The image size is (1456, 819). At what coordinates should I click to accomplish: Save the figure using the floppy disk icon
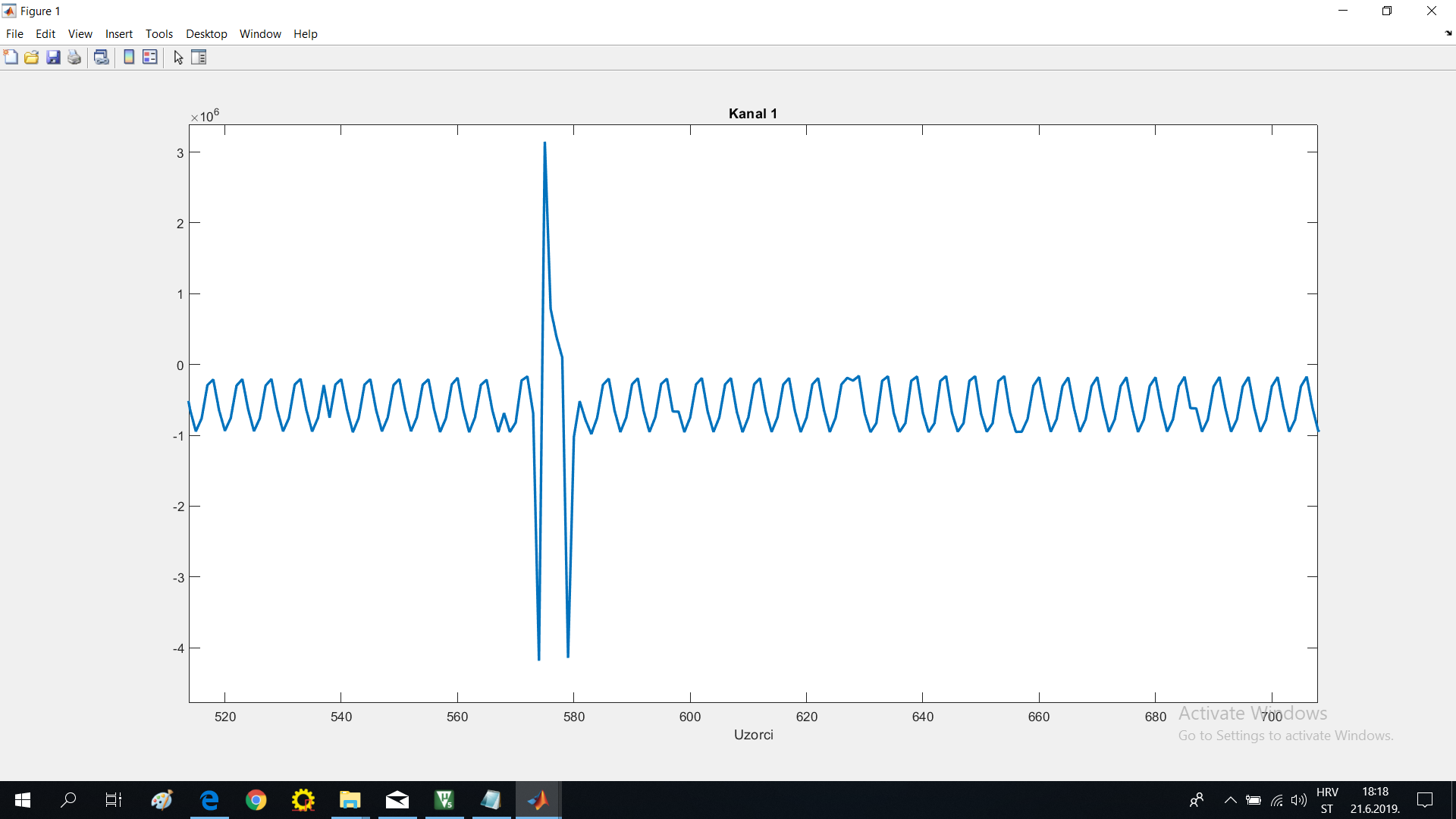click(x=53, y=57)
